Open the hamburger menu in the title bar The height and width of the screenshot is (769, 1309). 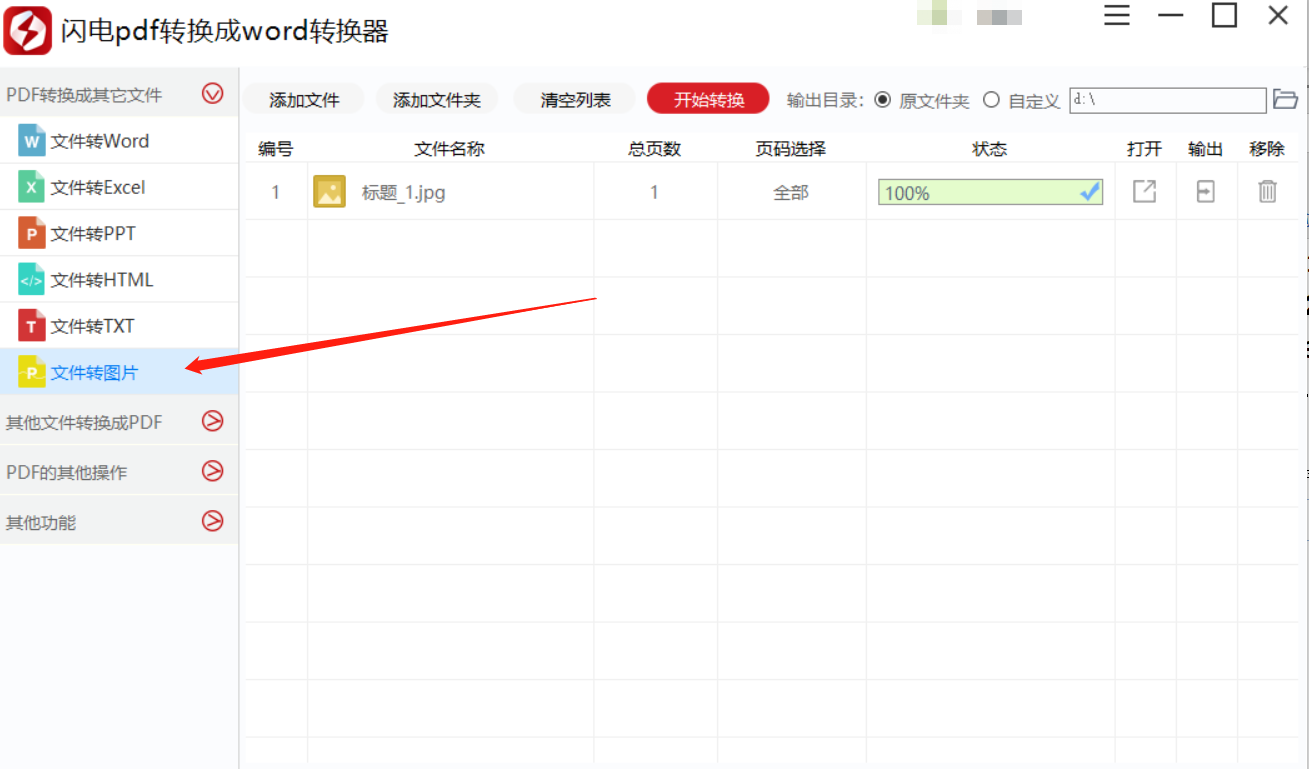[x=1117, y=15]
